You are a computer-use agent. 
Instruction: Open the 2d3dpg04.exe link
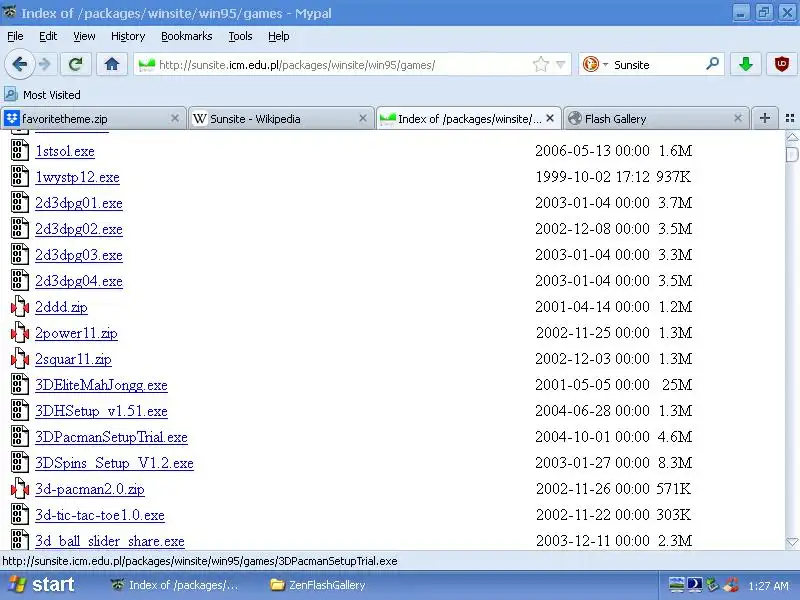79,282
